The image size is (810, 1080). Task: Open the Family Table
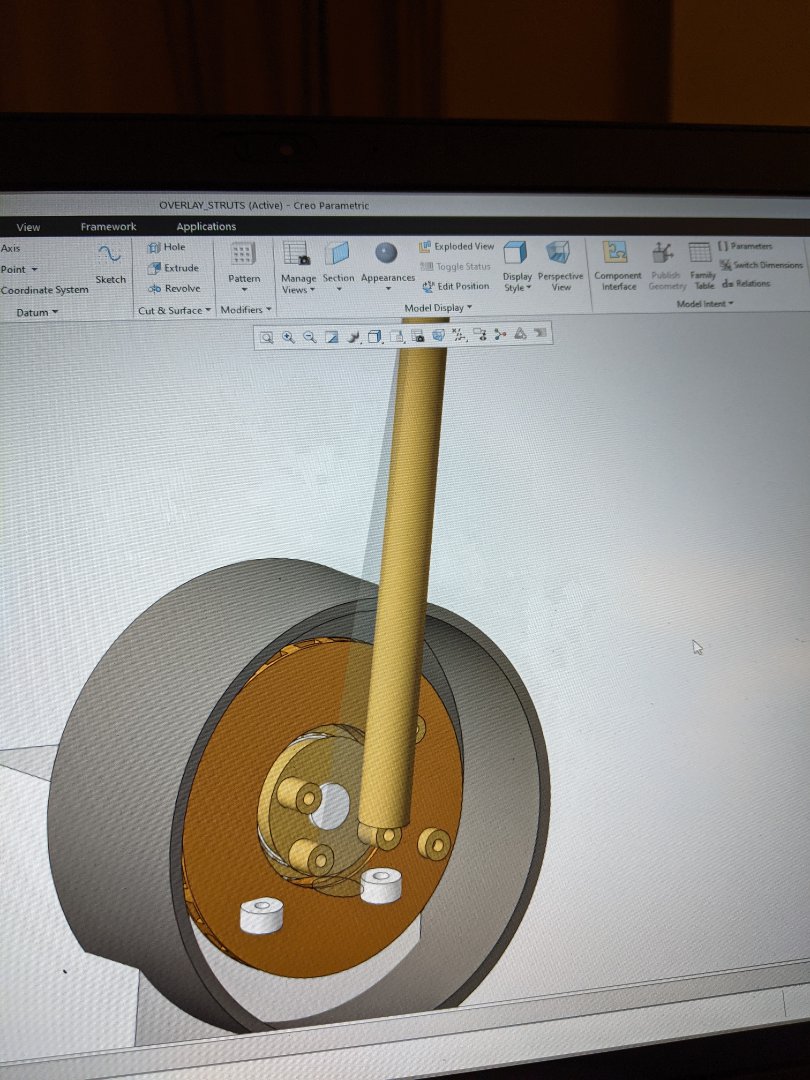point(703,265)
